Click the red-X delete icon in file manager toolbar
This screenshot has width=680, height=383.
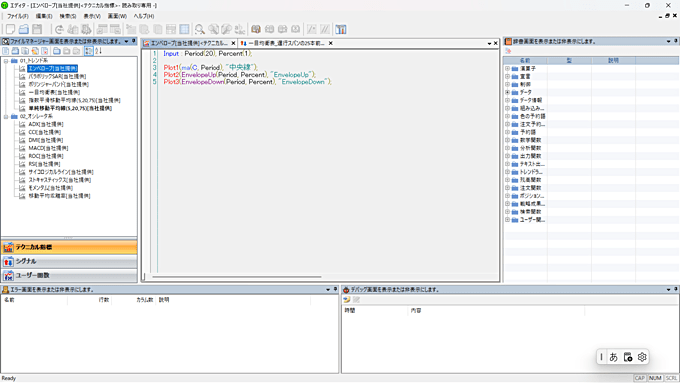coord(44,51)
